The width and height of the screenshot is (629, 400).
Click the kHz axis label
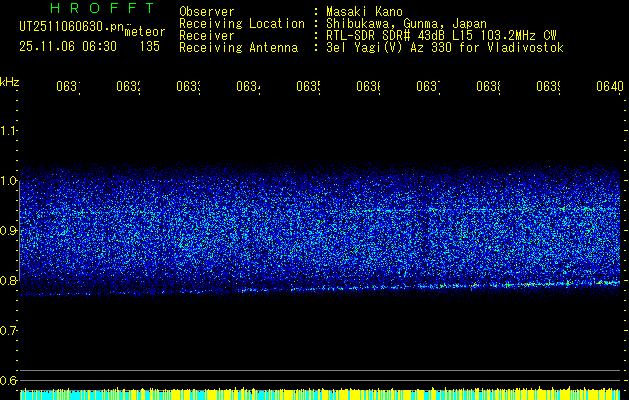[x=9, y=82]
